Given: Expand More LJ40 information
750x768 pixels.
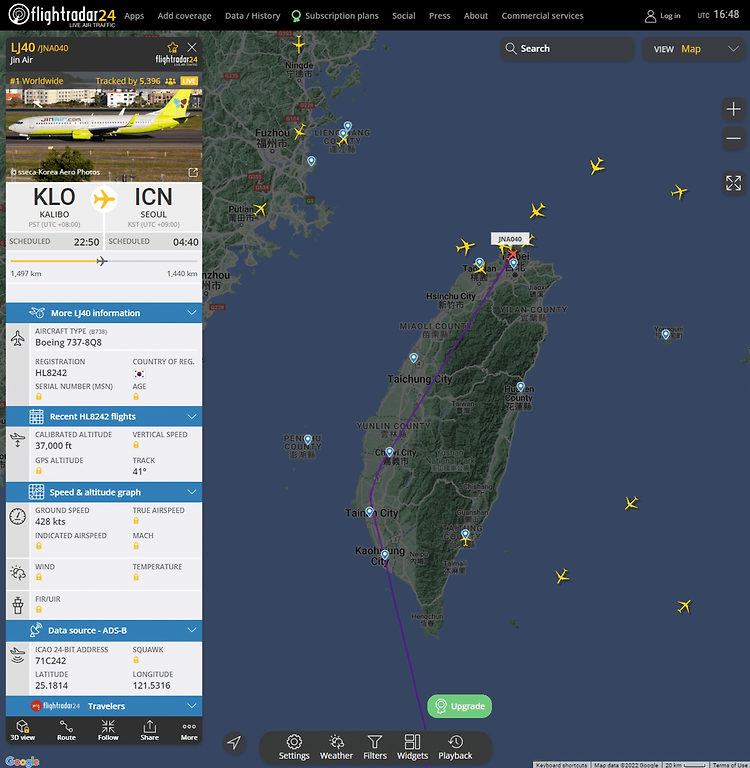Looking at the screenshot, I should (104, 313).
